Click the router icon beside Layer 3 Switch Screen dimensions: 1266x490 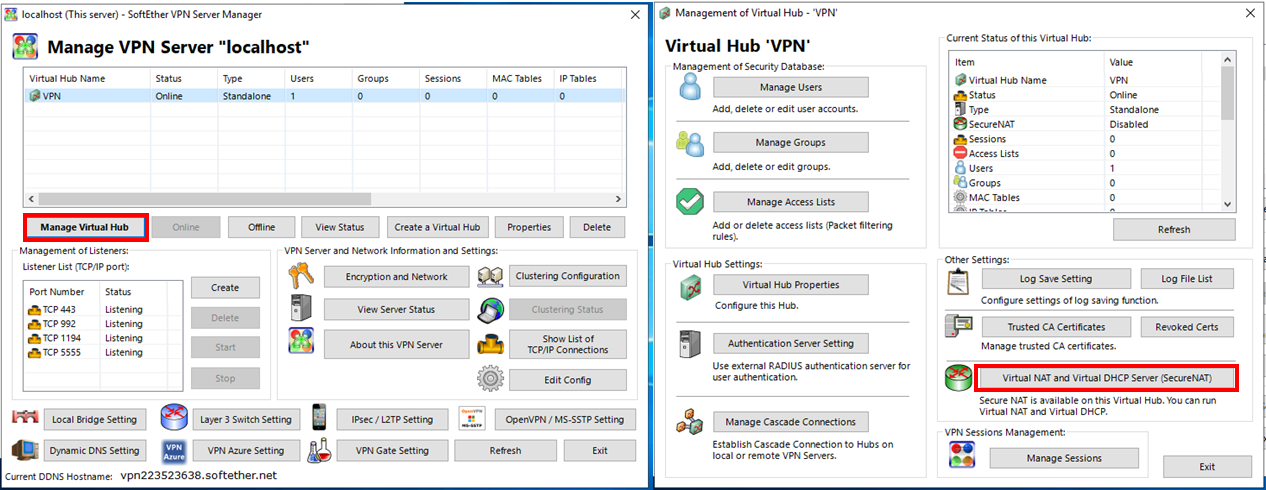[175, 418]
